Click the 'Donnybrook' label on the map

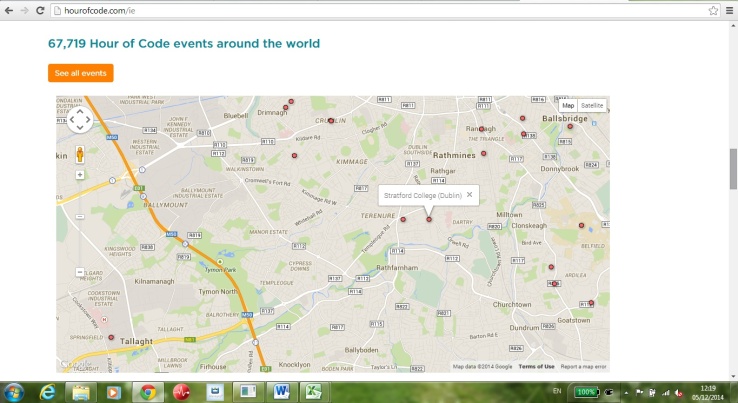point(560,169)
